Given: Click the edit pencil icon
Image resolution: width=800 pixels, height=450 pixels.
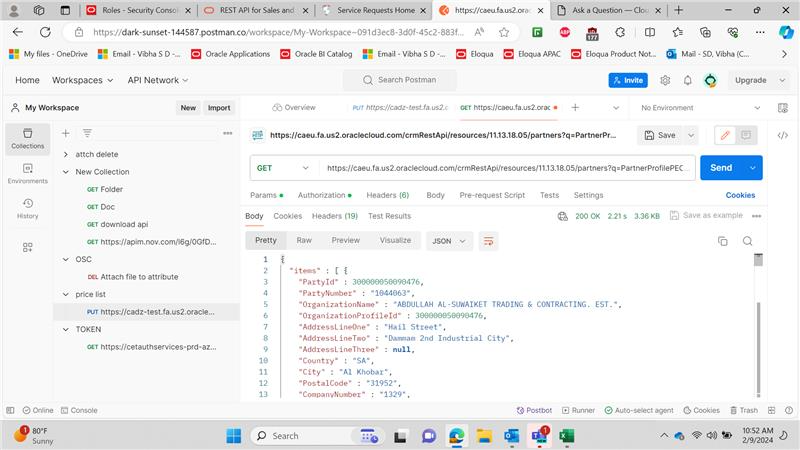Looking at the screenshot, I should (x=725, y=135).
